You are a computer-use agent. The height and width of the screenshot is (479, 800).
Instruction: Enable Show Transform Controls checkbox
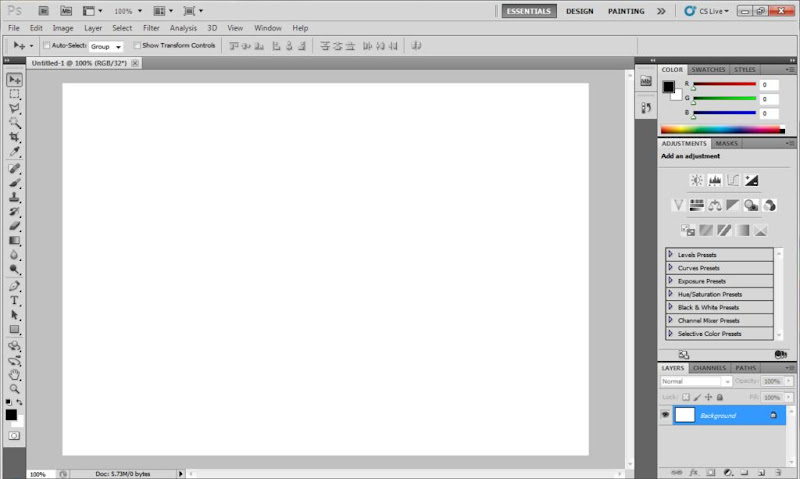[137, 45]
